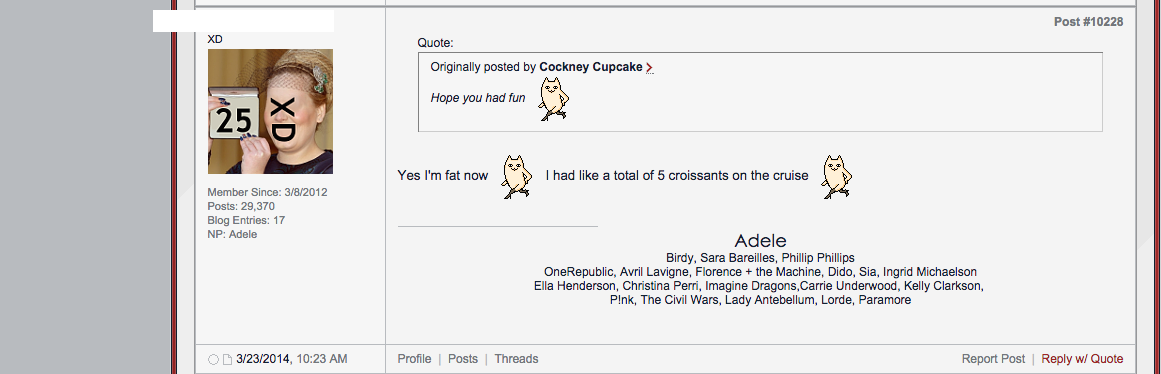Image resolution: width=1161 pixels, height=374 pixels.
Task: Click the red arrow next to Cockney Cupcake
Action: tap(649, 67)
